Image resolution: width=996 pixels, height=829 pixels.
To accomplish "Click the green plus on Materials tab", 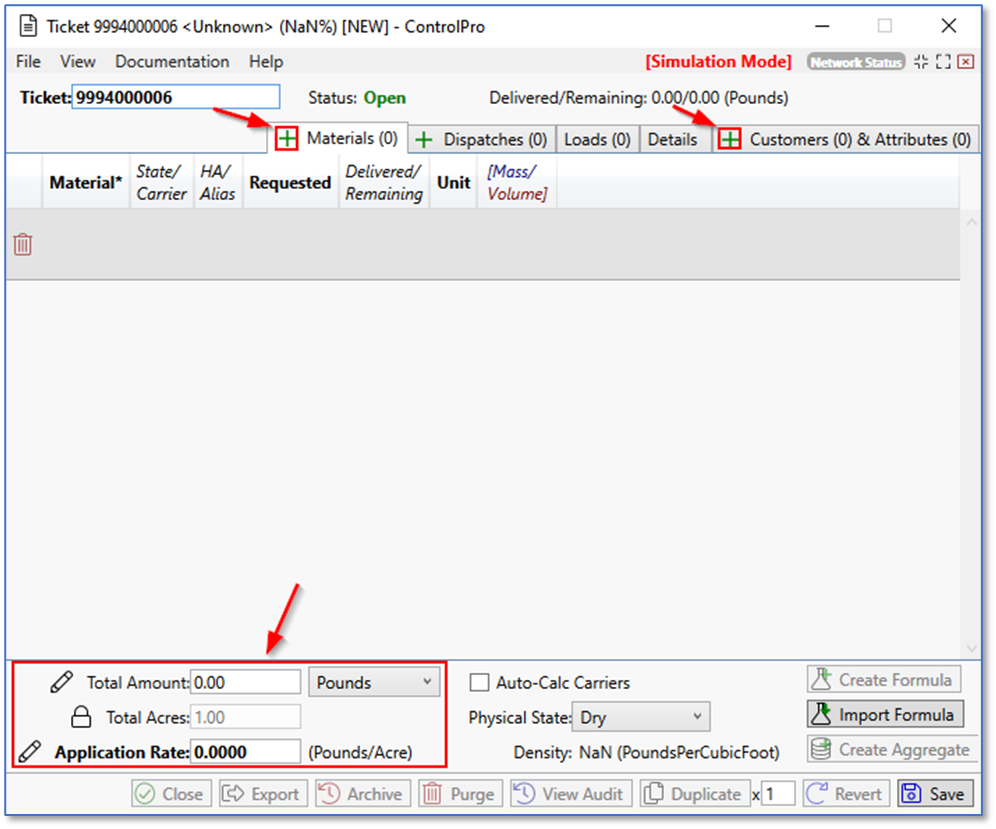I will (287, 138).
